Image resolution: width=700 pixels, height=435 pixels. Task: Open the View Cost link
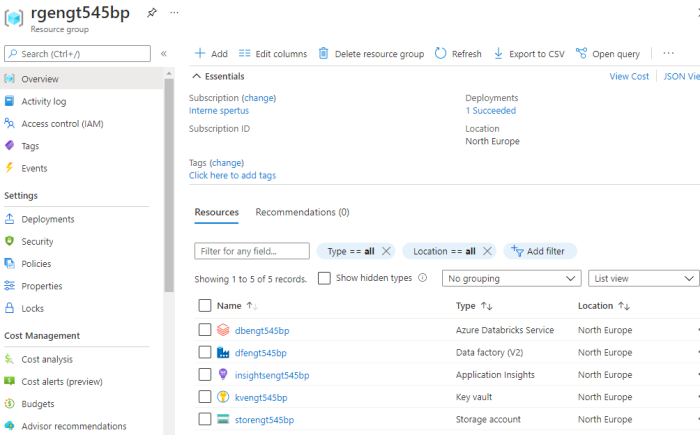(629, 76)
